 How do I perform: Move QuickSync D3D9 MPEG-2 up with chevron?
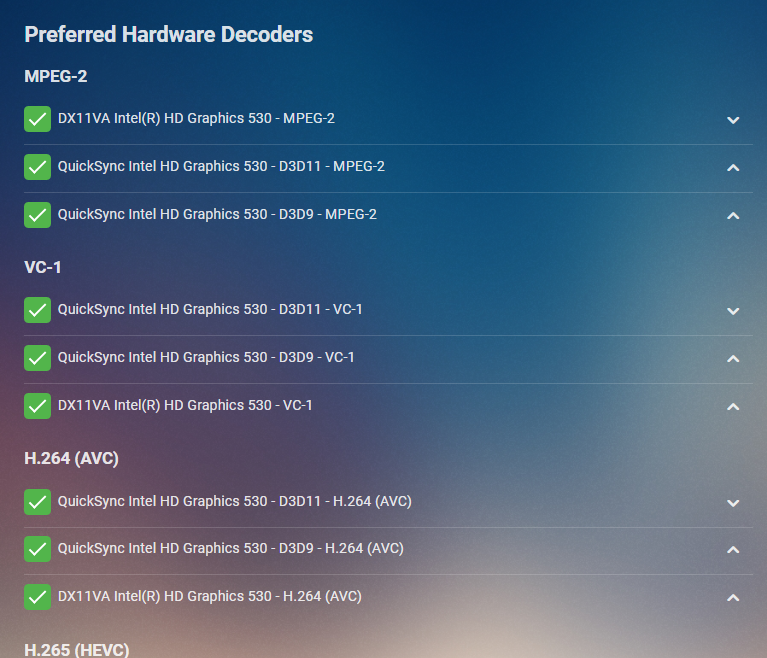733,216
